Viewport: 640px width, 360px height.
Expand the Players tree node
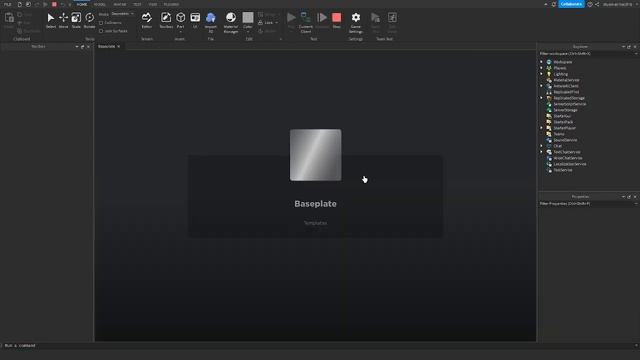(542, 68)
